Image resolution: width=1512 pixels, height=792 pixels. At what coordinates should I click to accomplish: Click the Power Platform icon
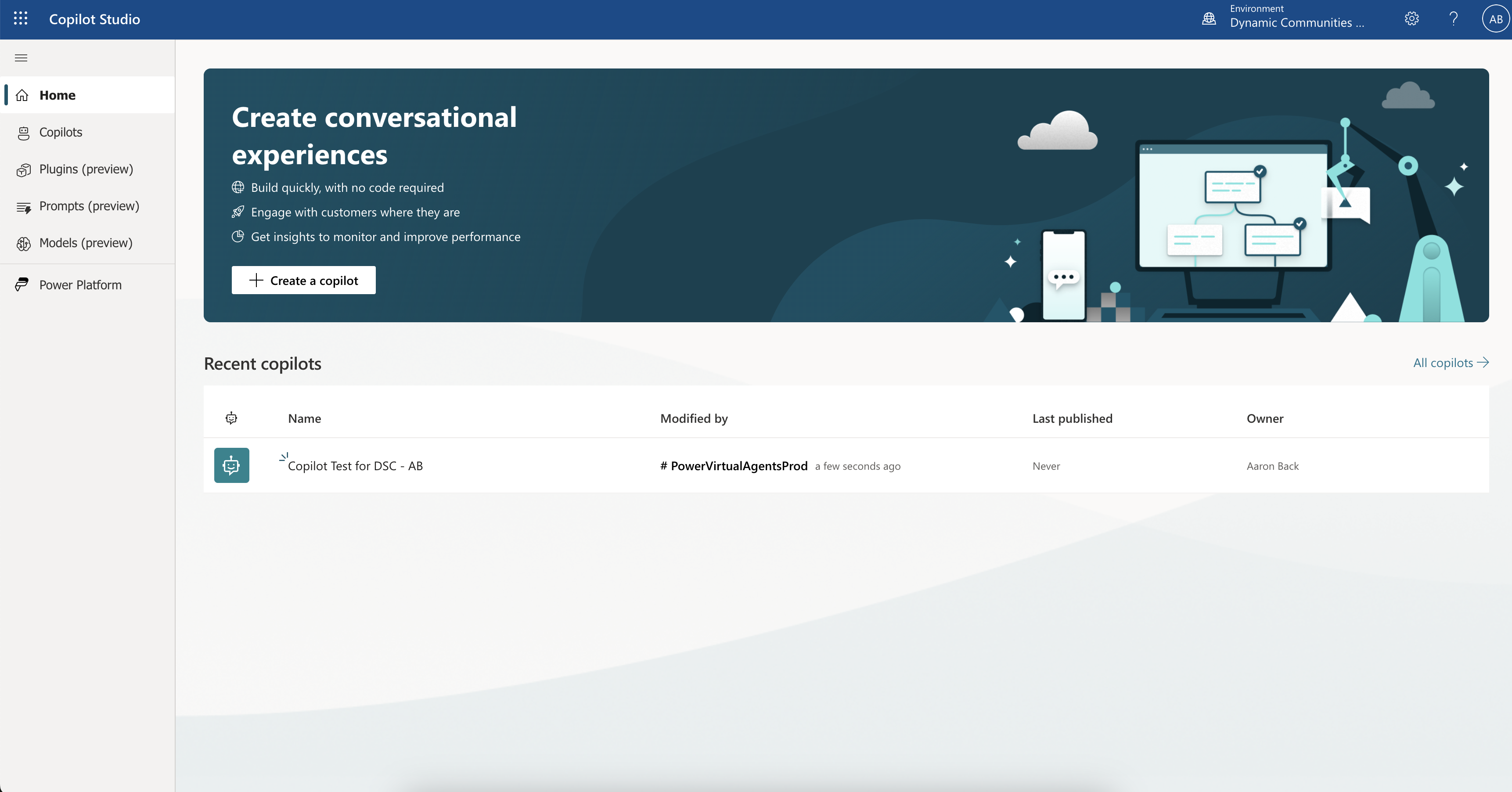coord(22,285)
